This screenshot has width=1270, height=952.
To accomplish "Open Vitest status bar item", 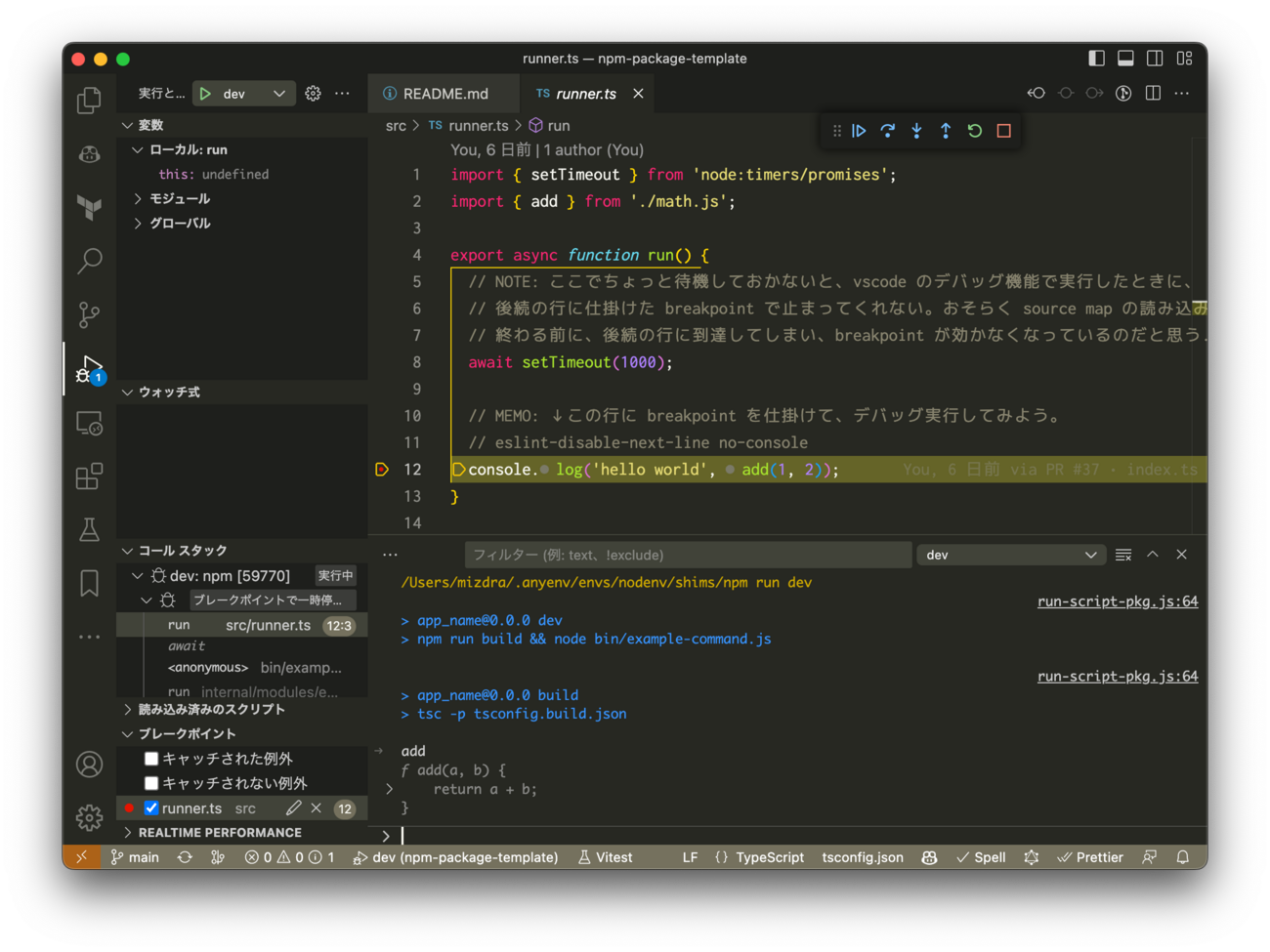I will [x=606, y=857].
